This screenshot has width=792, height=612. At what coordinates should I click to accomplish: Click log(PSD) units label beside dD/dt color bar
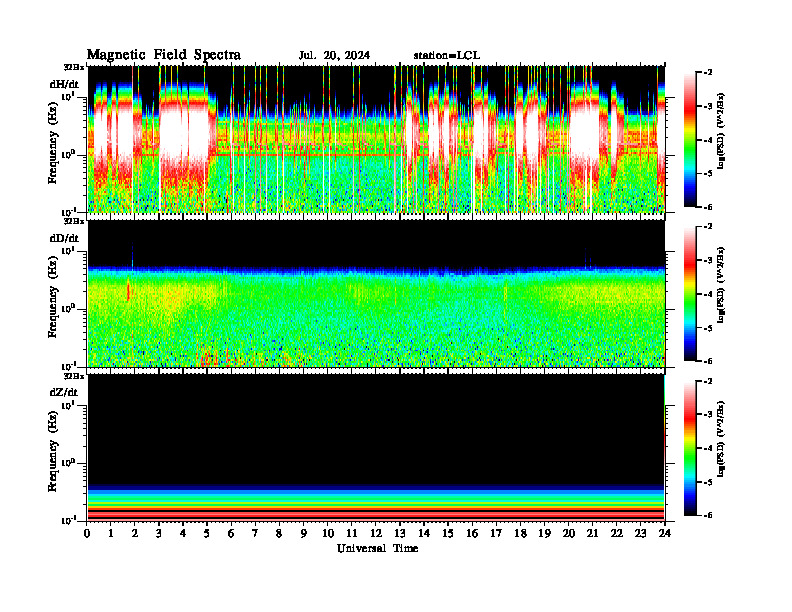(x=721, y=285)
